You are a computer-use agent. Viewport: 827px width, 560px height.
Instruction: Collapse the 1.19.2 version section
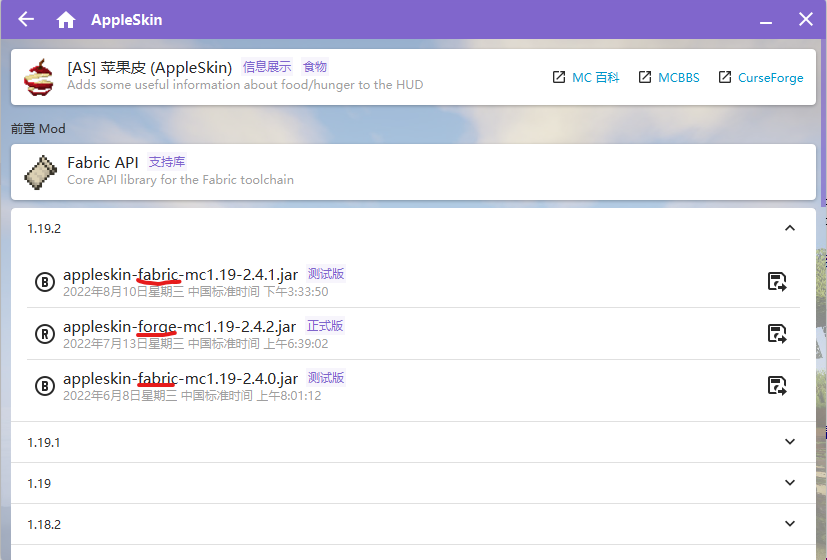790,228
